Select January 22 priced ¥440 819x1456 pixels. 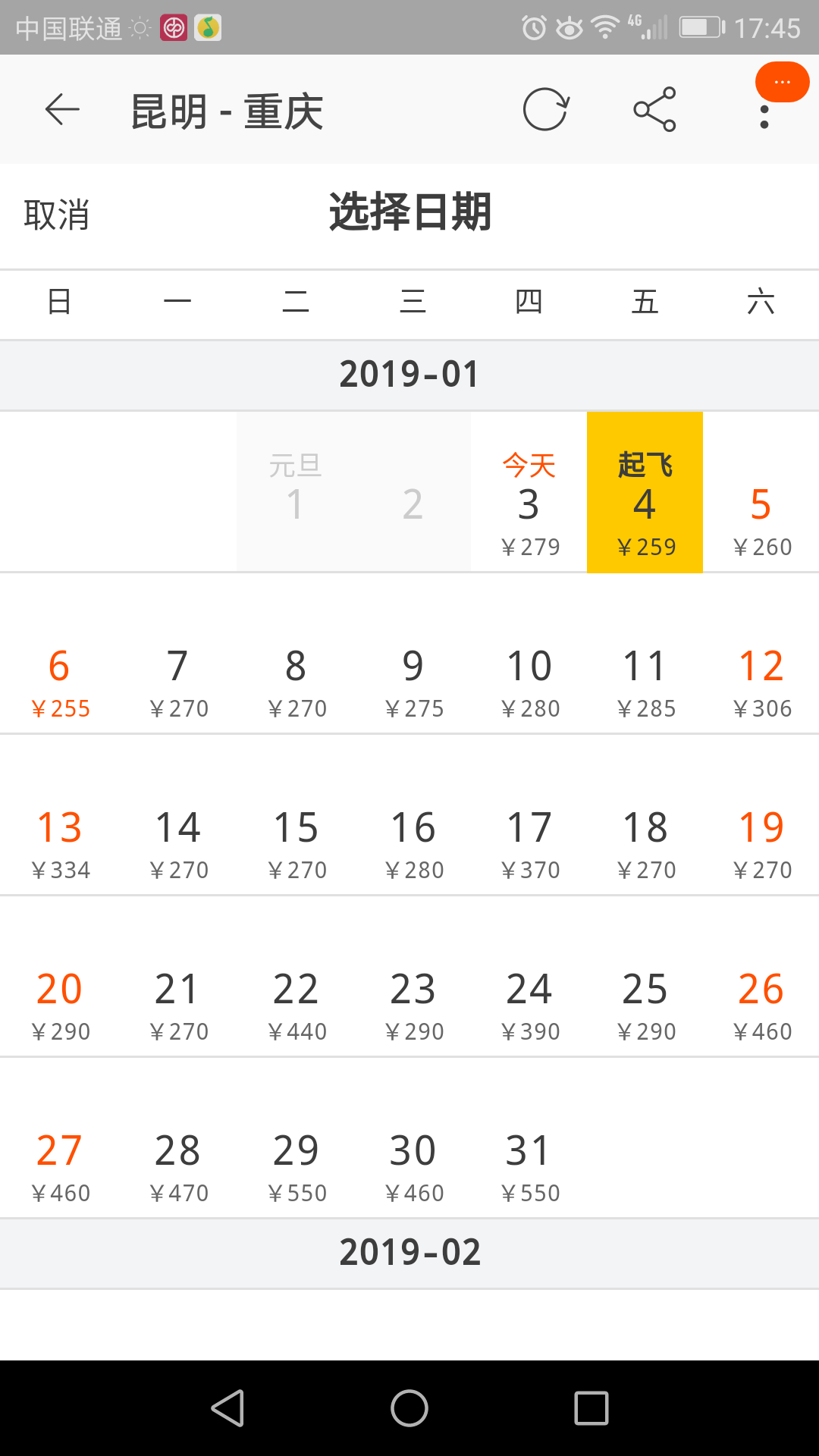(296, 977)
